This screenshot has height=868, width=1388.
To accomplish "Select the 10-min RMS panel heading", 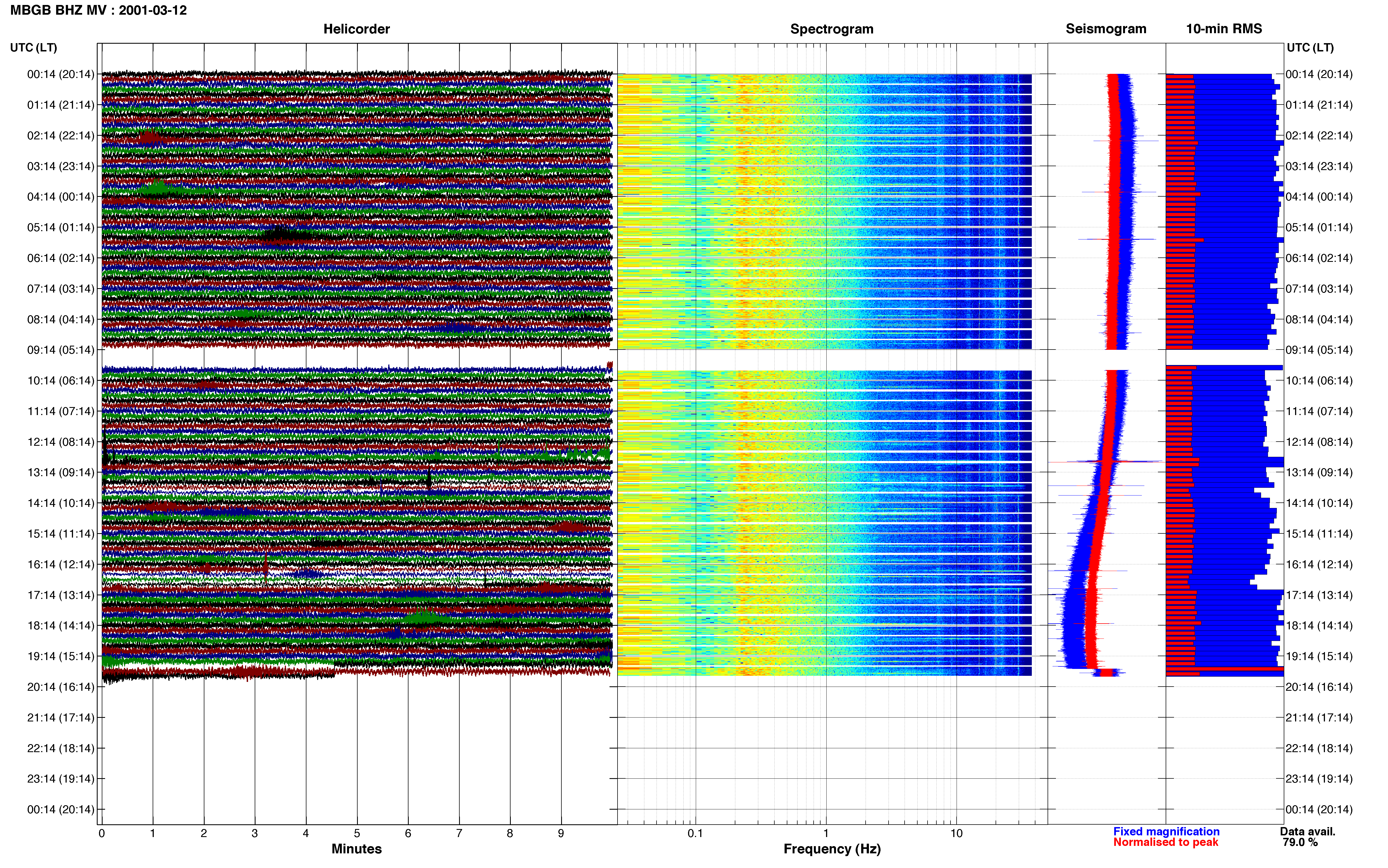I will (1224, 29).
